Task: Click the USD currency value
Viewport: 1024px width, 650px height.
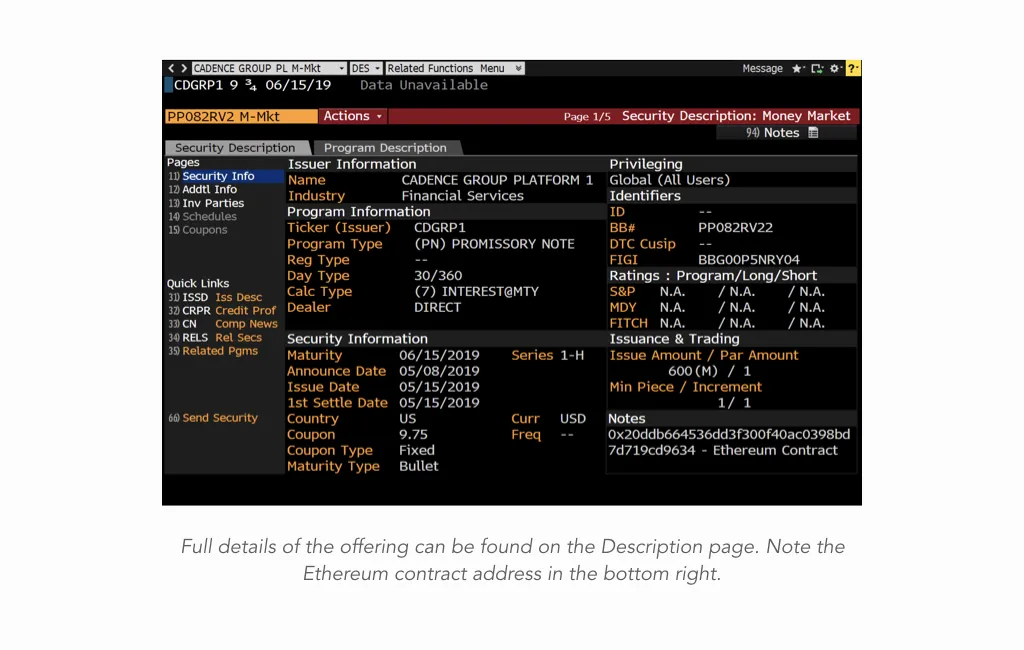Action: coord(573,419)
